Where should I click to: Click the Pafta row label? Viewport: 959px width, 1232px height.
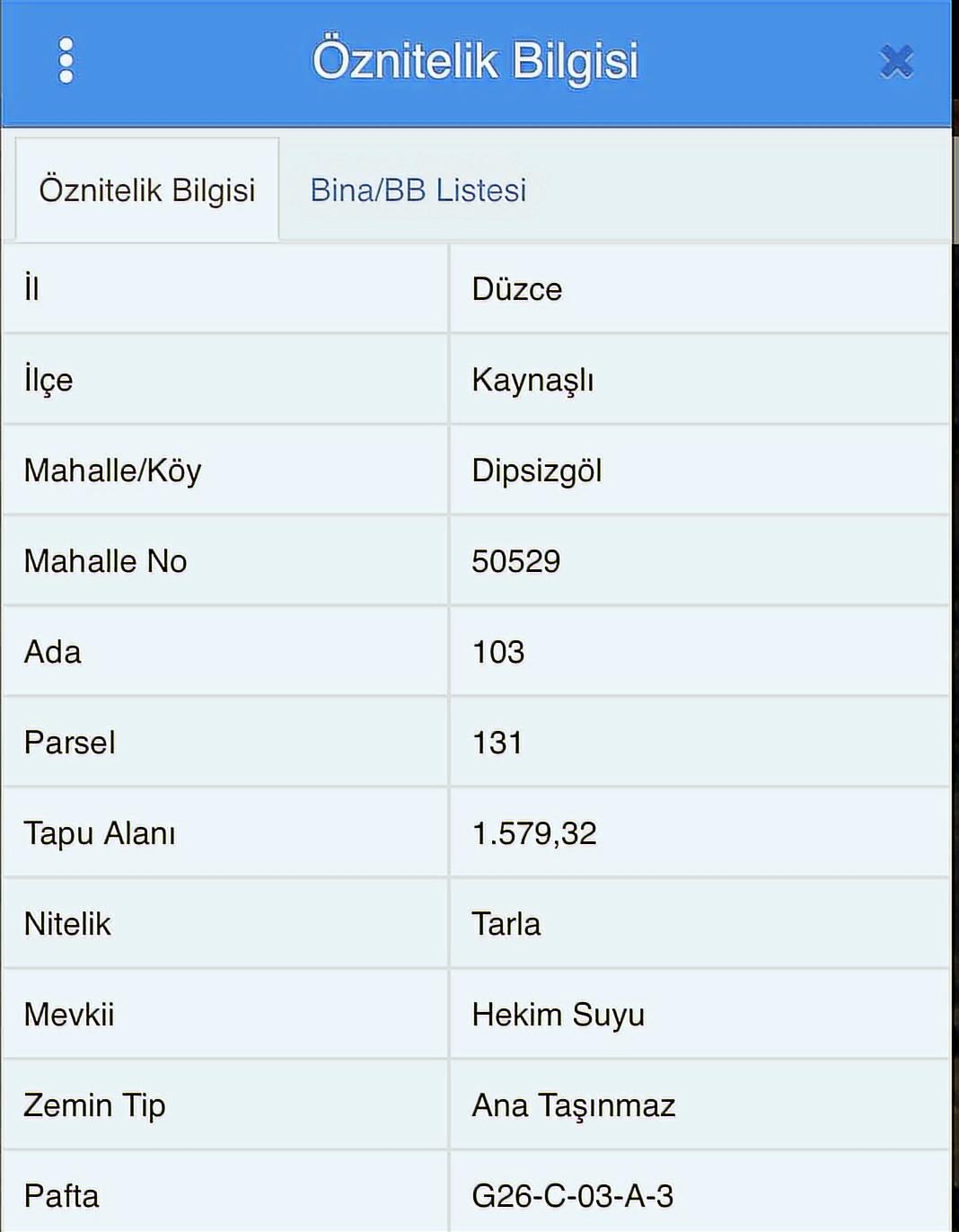(61, 1196)
